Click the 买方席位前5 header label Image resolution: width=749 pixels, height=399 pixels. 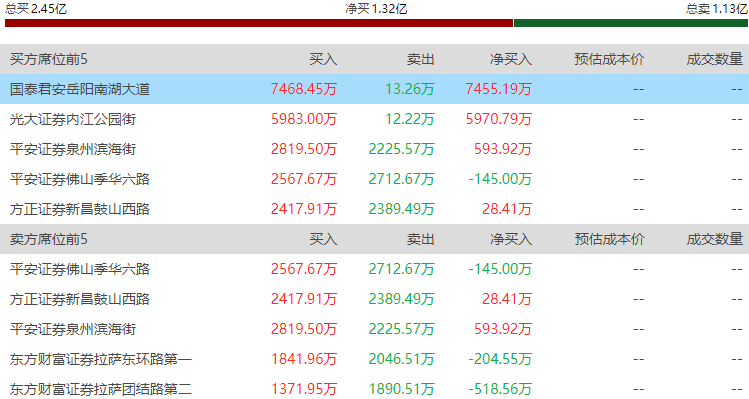coord(49,59)
